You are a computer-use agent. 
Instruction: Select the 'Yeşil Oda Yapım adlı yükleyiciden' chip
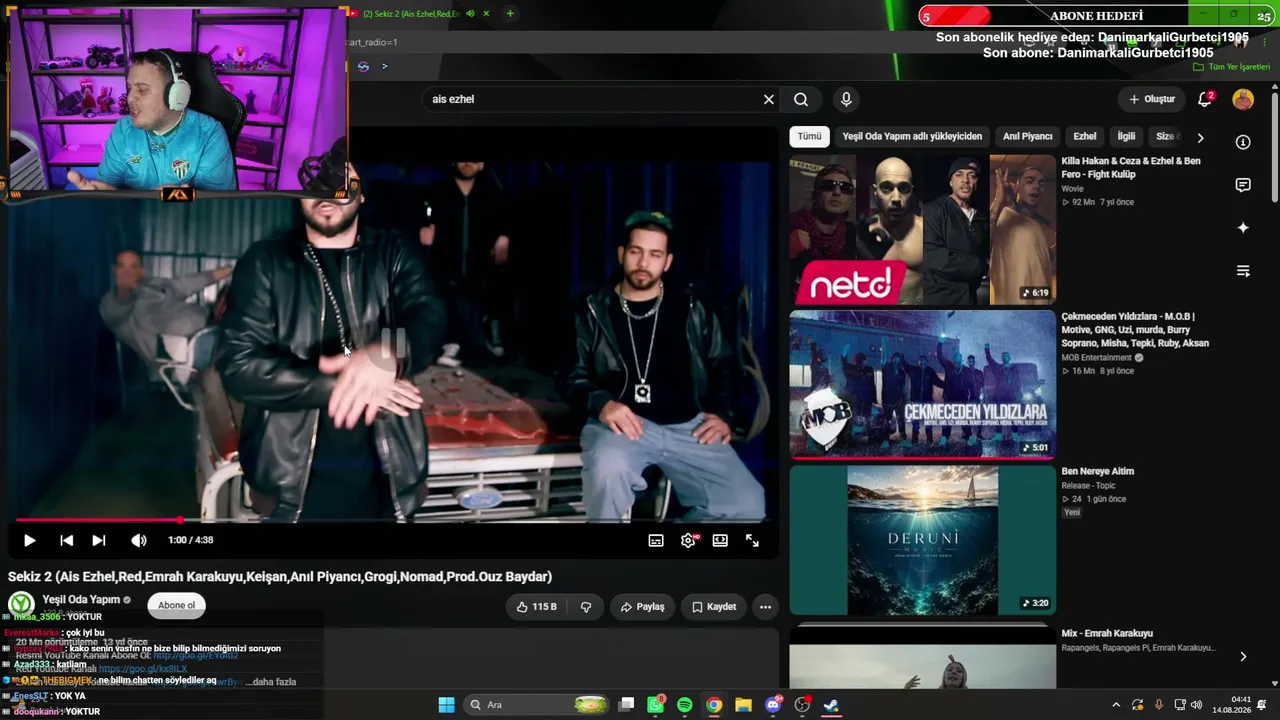(912, 136)
